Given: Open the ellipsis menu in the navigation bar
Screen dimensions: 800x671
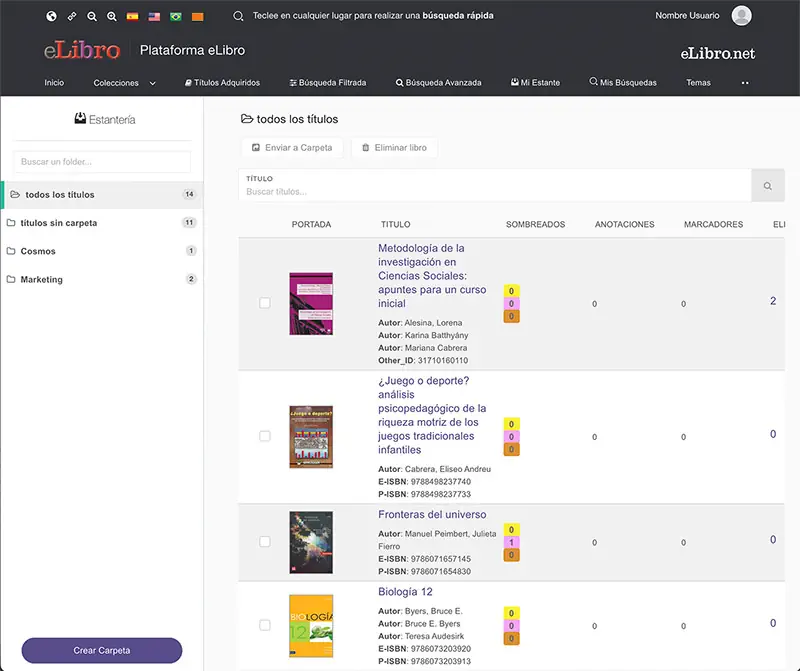Looking at the screenshot, I should [744, 83].
